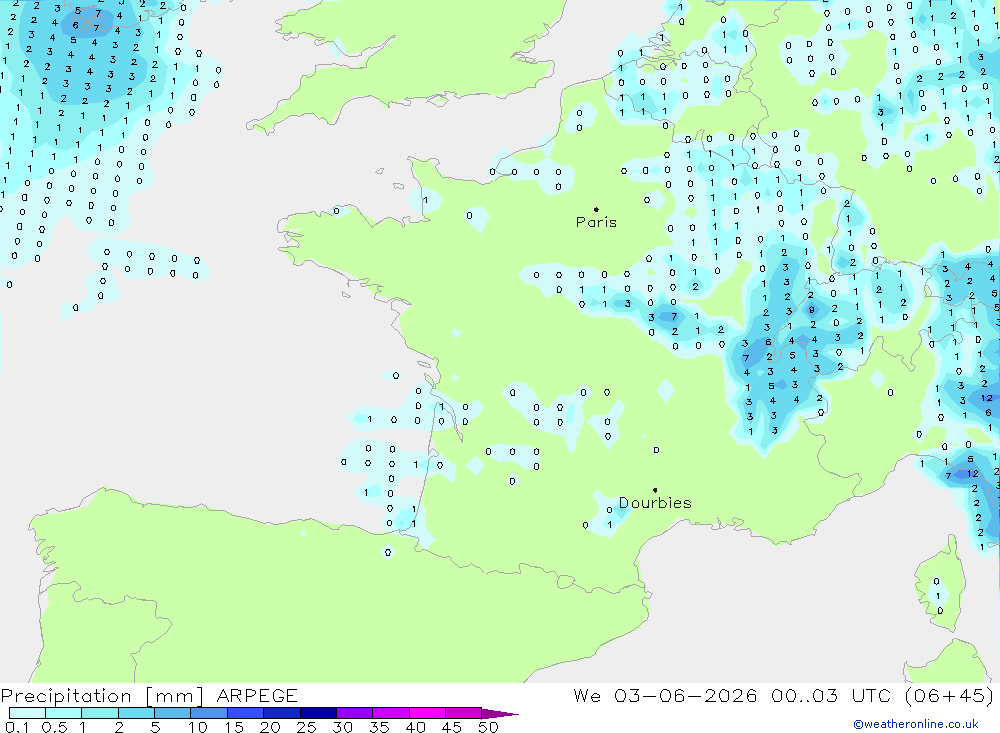Click the black dot marking Paris
Screen dimensions: 1000x733
coord(596,209)
